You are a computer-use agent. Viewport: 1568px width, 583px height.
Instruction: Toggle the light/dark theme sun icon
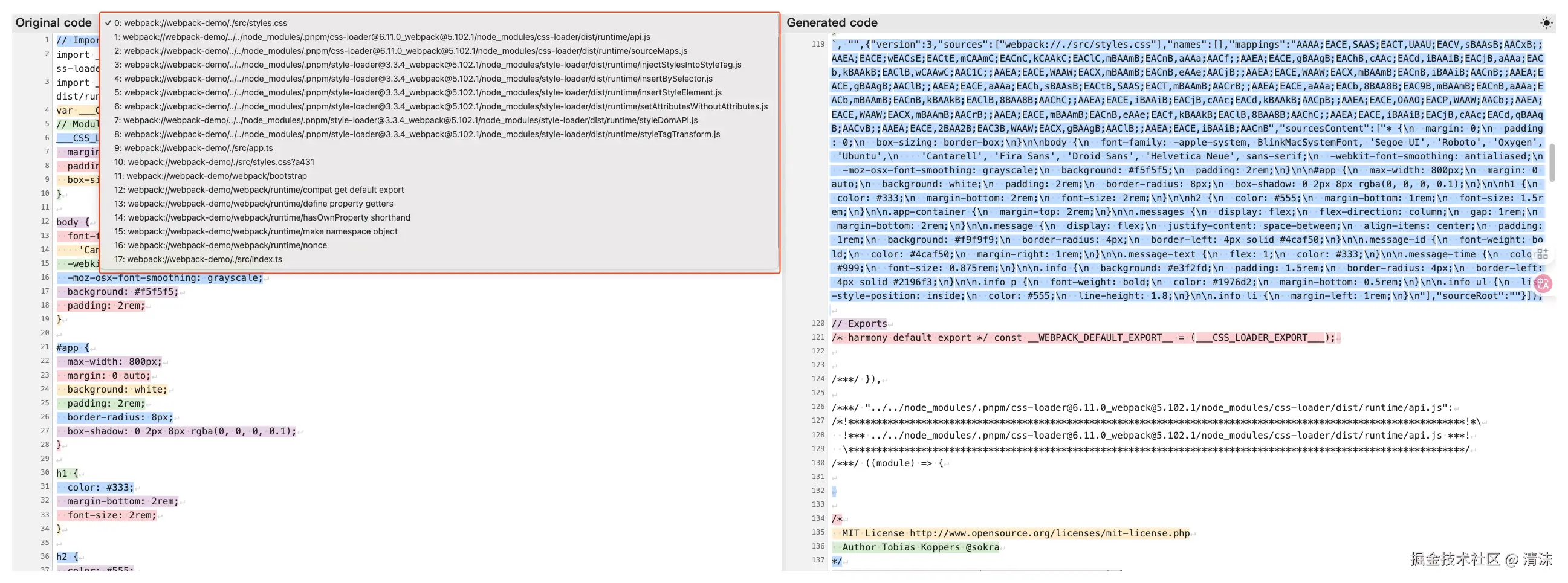point(1546,23)
